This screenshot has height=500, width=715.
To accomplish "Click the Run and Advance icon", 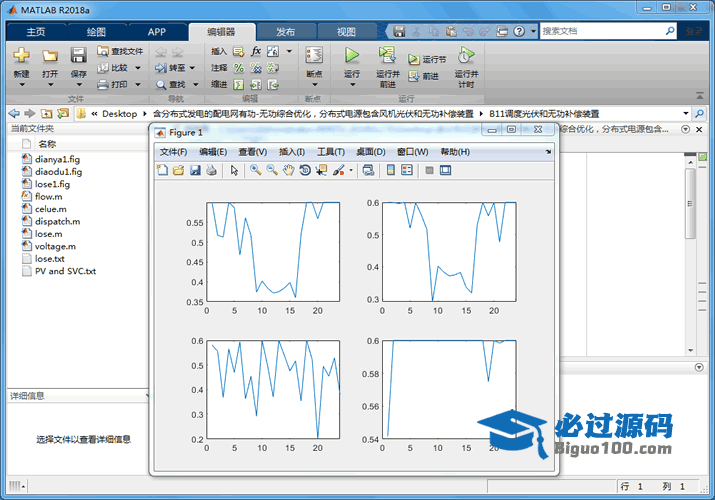I will coord(387,55).
